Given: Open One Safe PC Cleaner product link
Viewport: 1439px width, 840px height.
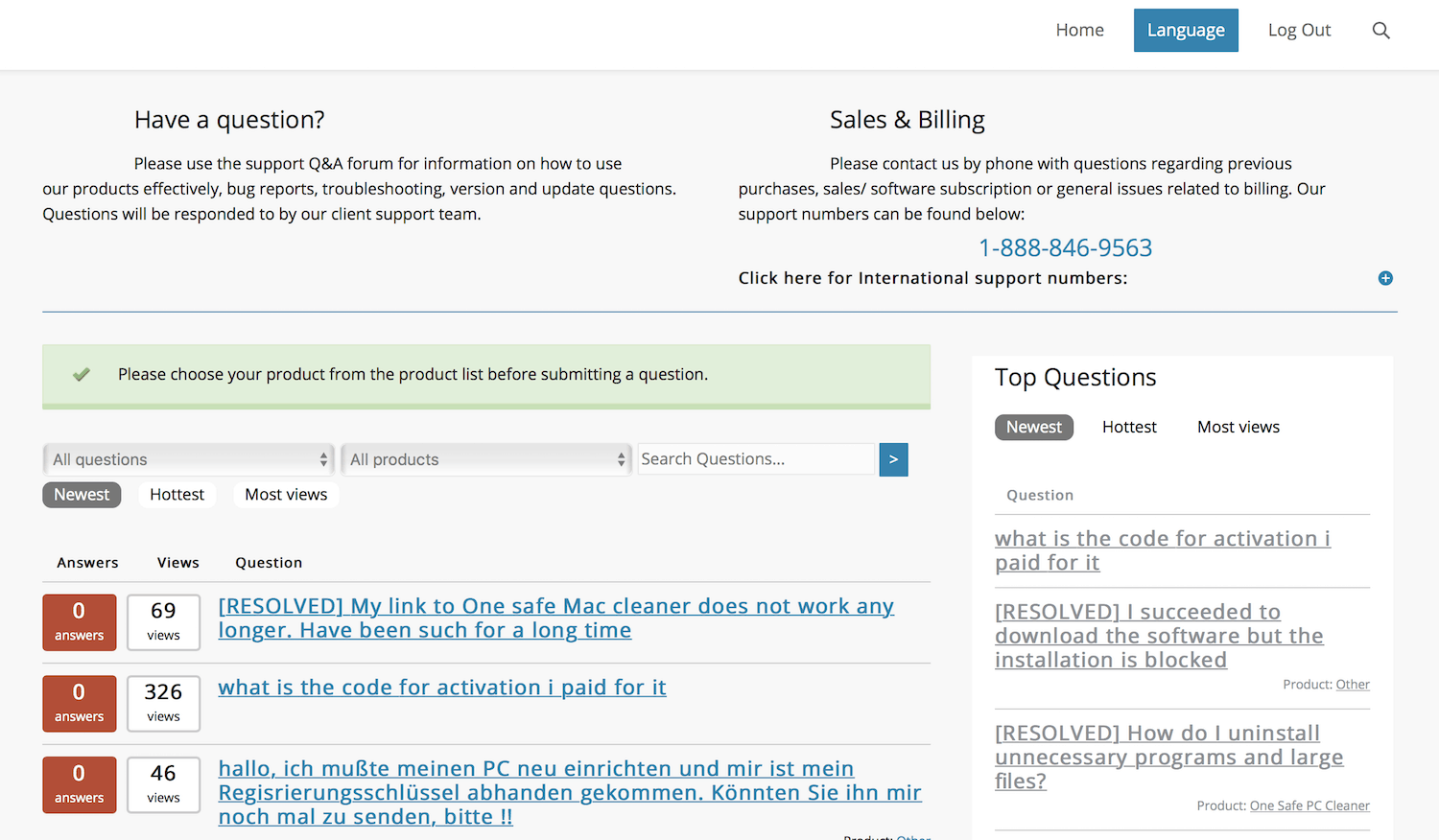Looking at the screenshot, I should coord(1309,806).
